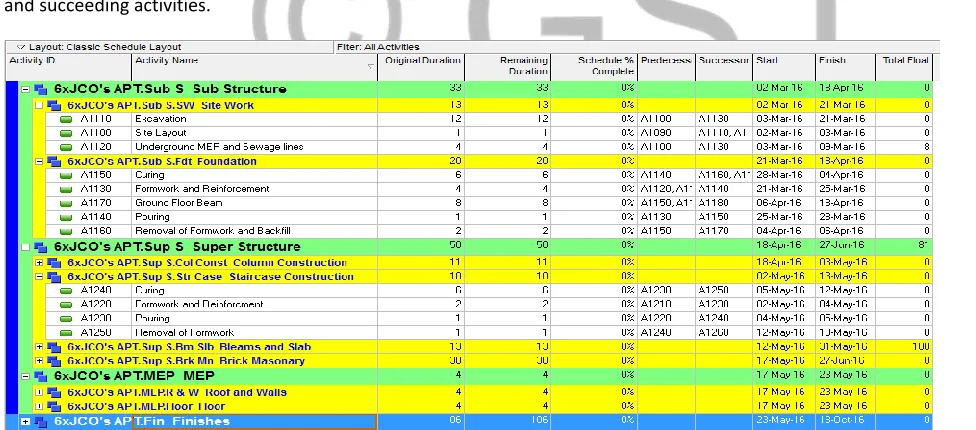The image size is (976, 430).
Task: Expand the Brick Masonary group
Action: pos(39,361)
